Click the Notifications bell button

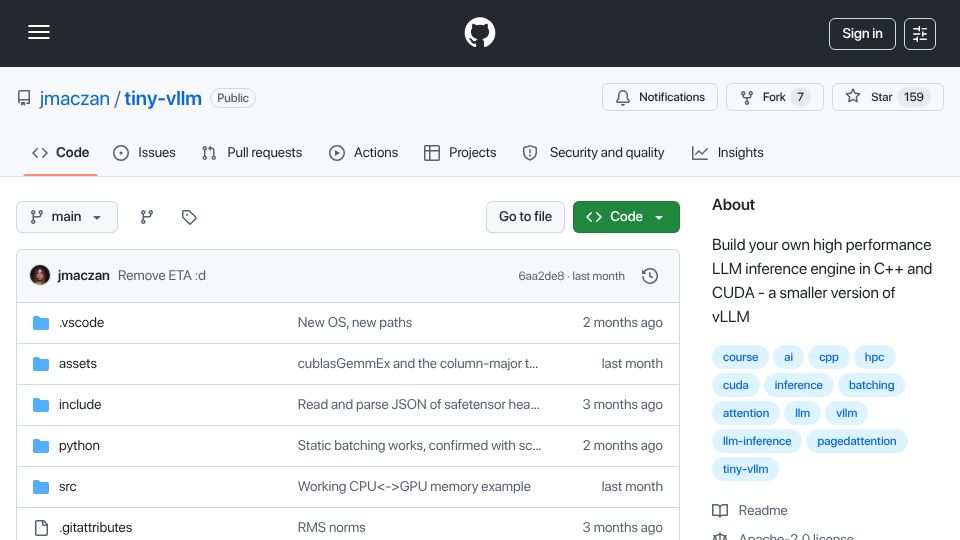pos(659,97)
